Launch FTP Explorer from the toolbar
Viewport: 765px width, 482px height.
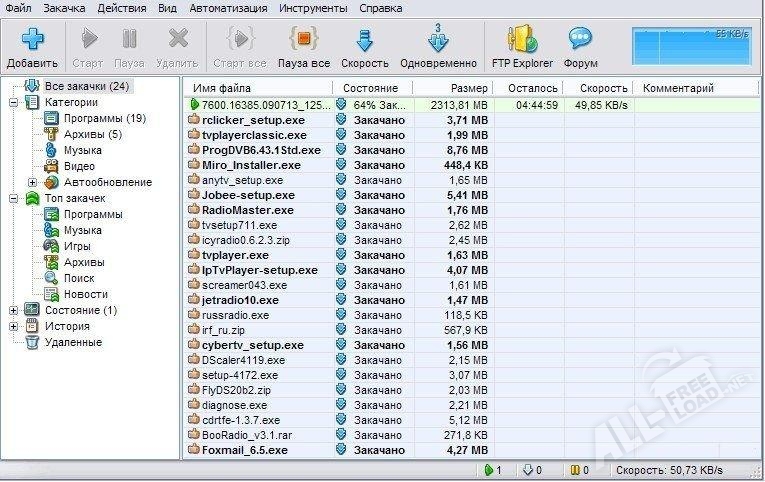(x=522, y=40)
